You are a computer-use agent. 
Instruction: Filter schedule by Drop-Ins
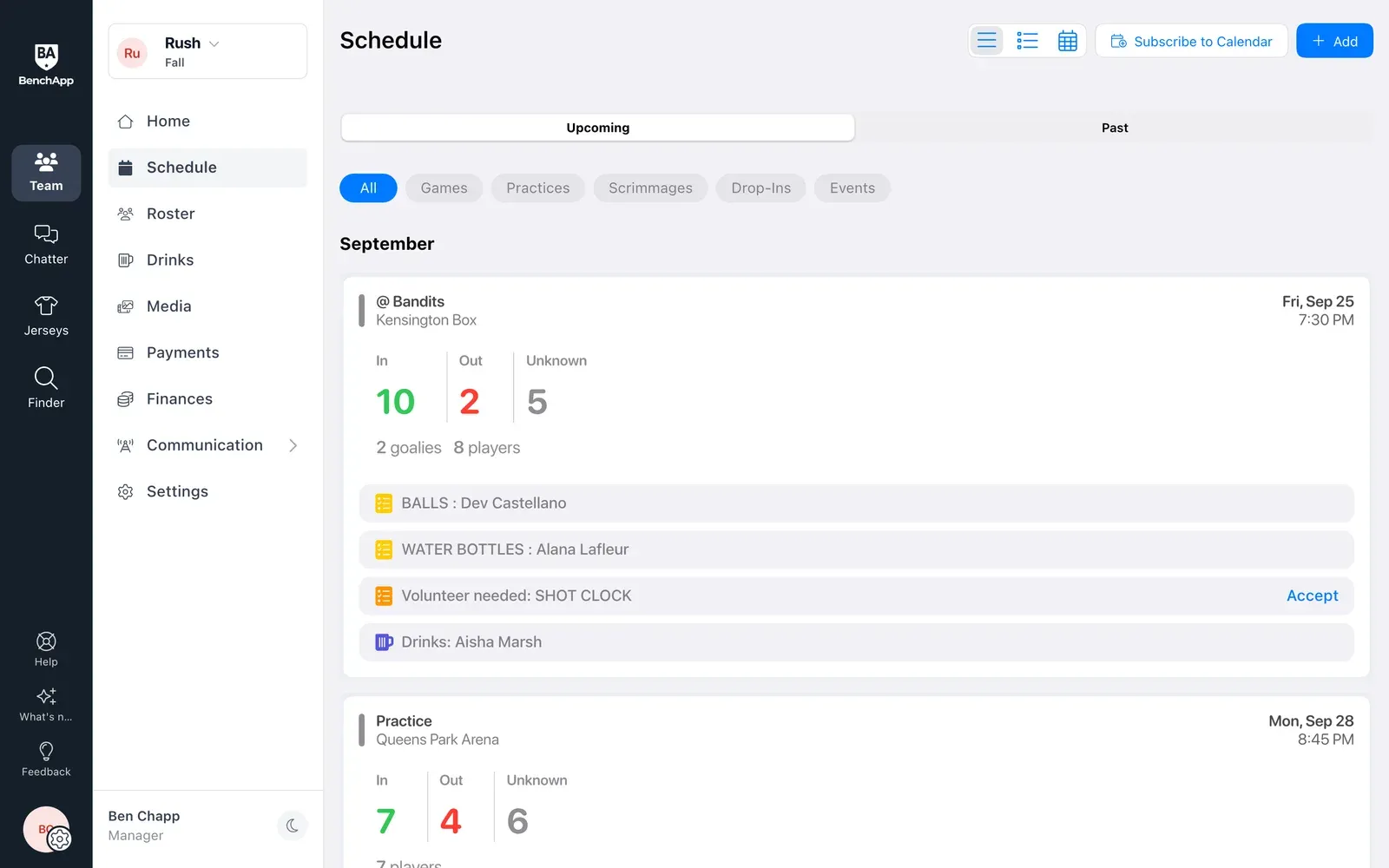pyautogui.click(x=760, y=188)
